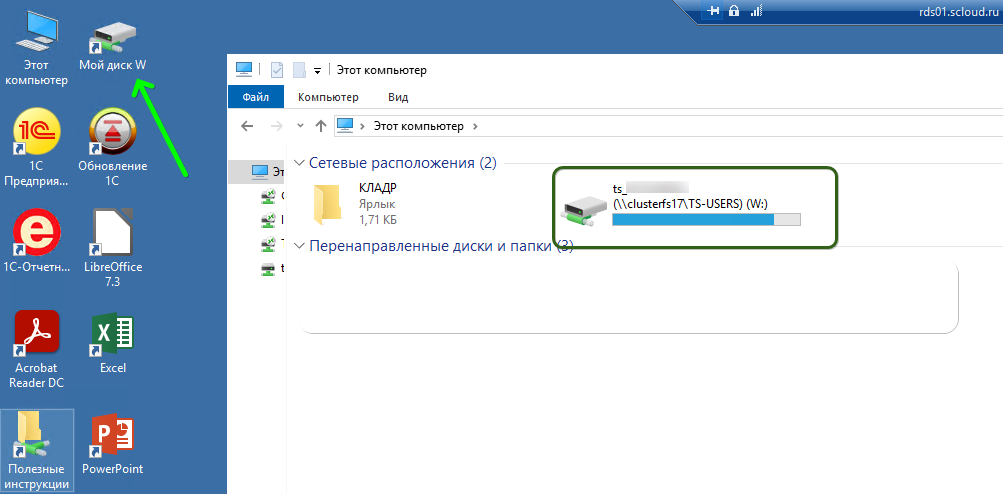1003x494 pixels.
Task: Open the Файл menu tab
Action: 255,97
